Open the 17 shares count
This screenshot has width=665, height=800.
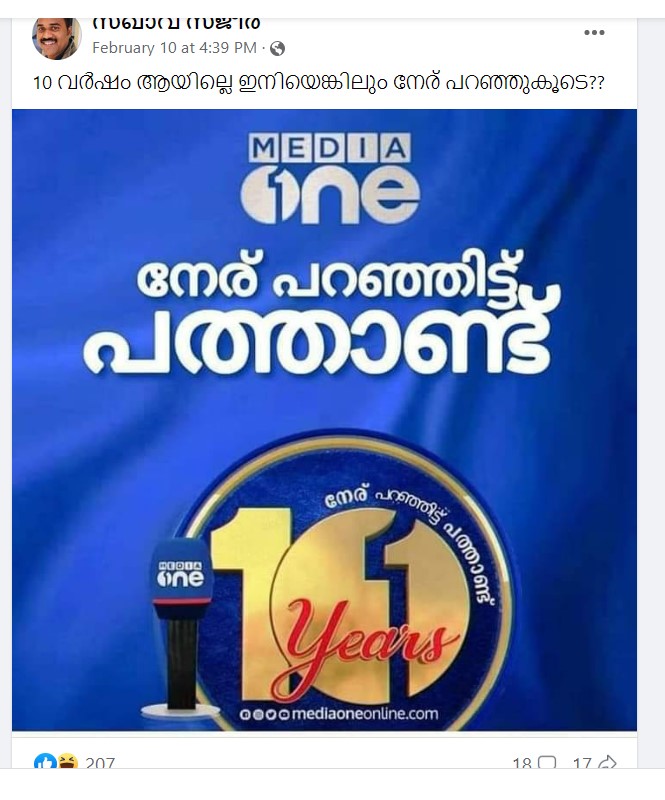[x=582, y=763]
